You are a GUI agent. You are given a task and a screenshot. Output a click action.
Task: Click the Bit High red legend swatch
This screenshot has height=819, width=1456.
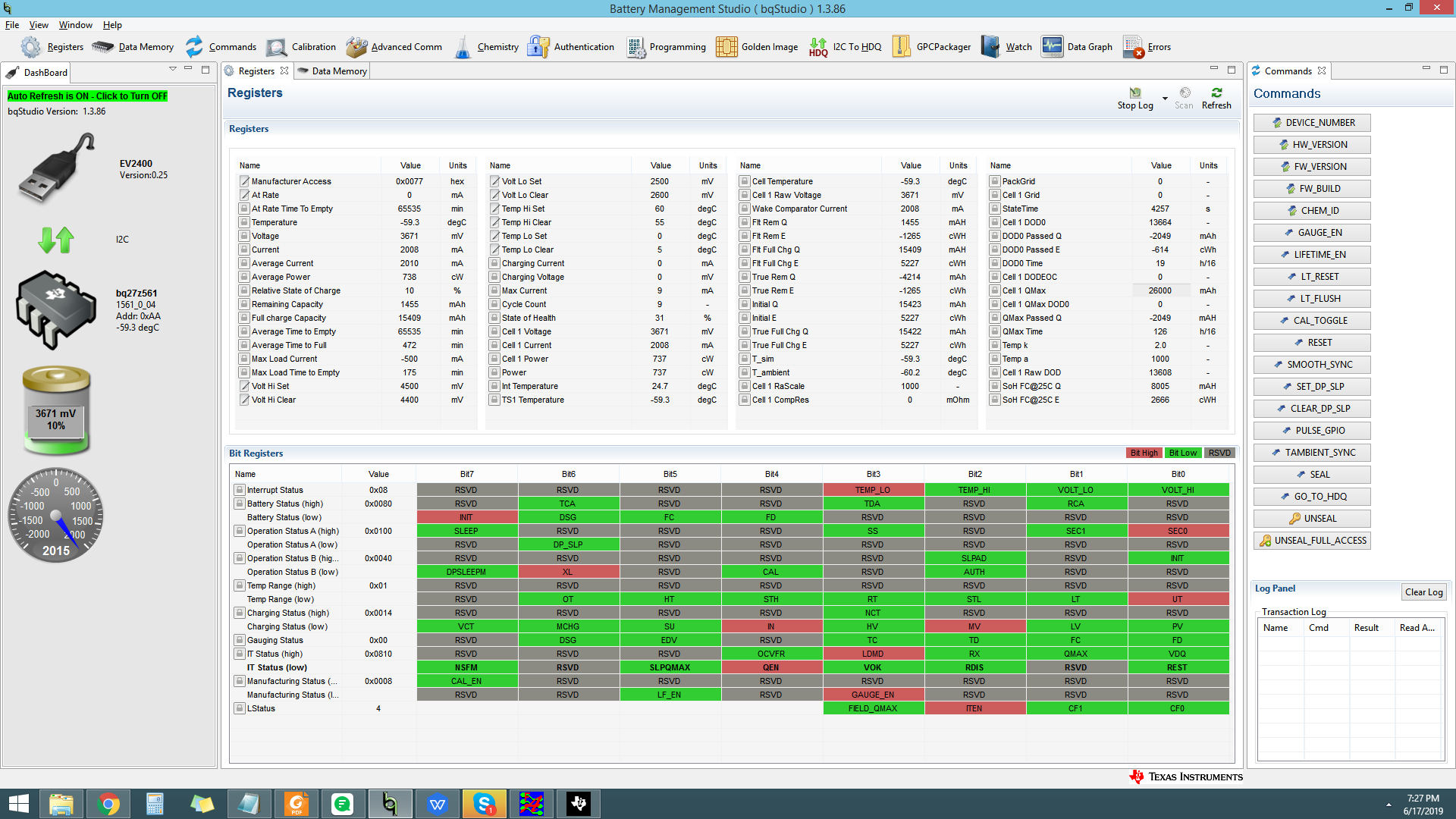[1144, 453]
